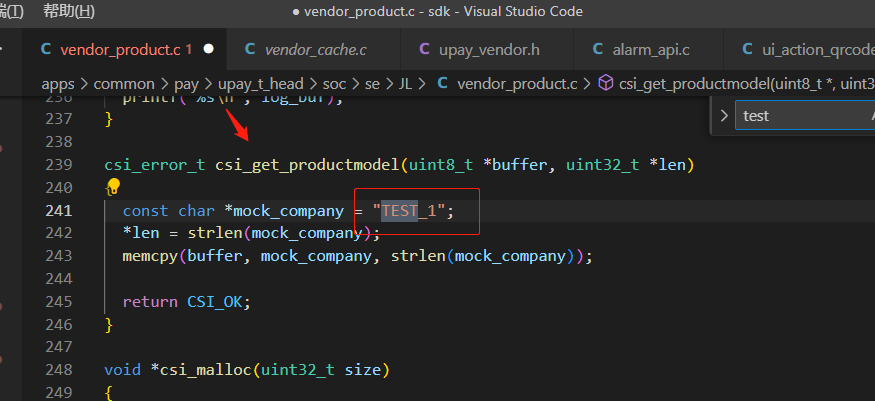Open the lightbulb code actions on line 240

click(x=113, y=186)
